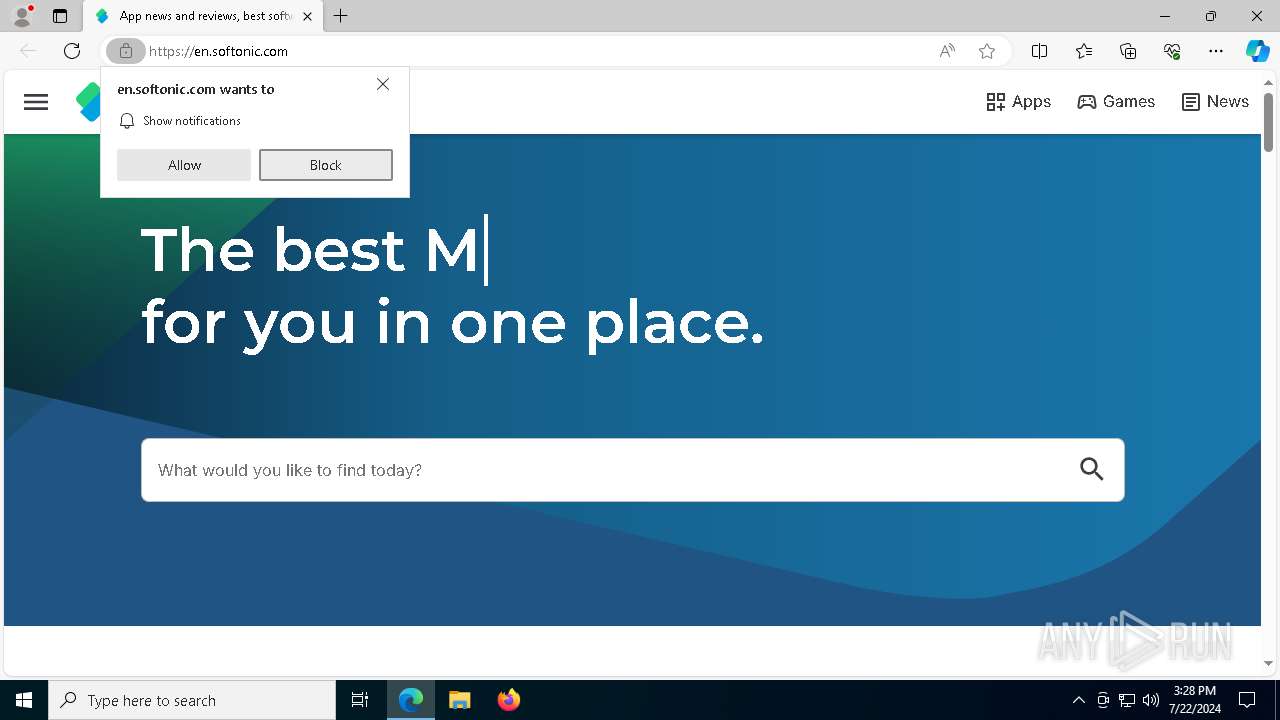Open Collections panel
The width and height of the screenshot is (1280, 720).
pyautogui.click(x=1128, y=51)
